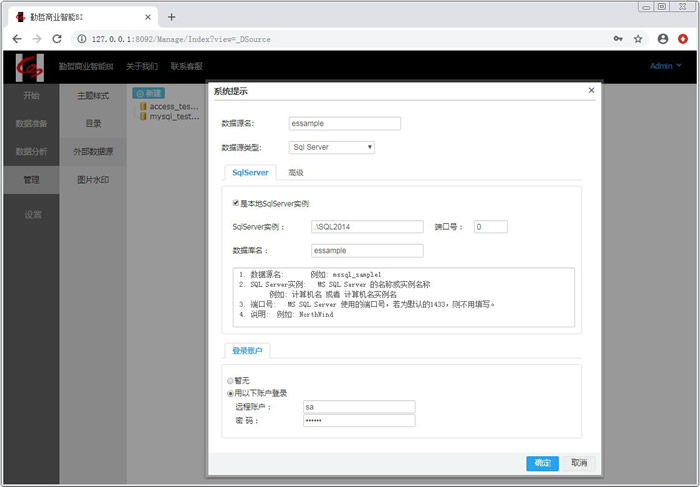Click the browser reload icon
This screenshot has height=487, width=700.
(x=57, y=39)
